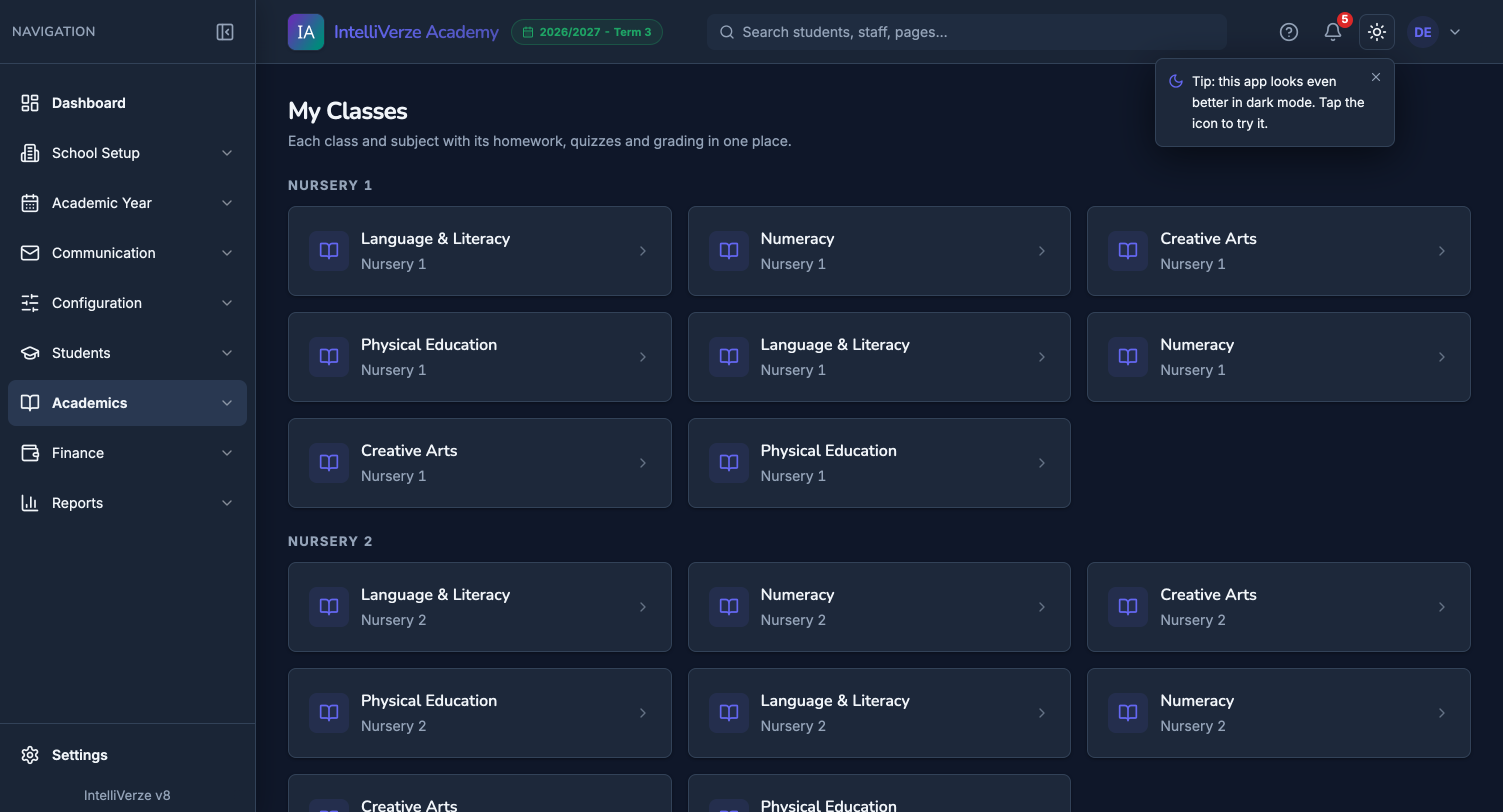The height and width of the screenshot is (812, 1503).
Task: Click the IA academy logo
Action: pyautogui.click(x=305, y=31)
